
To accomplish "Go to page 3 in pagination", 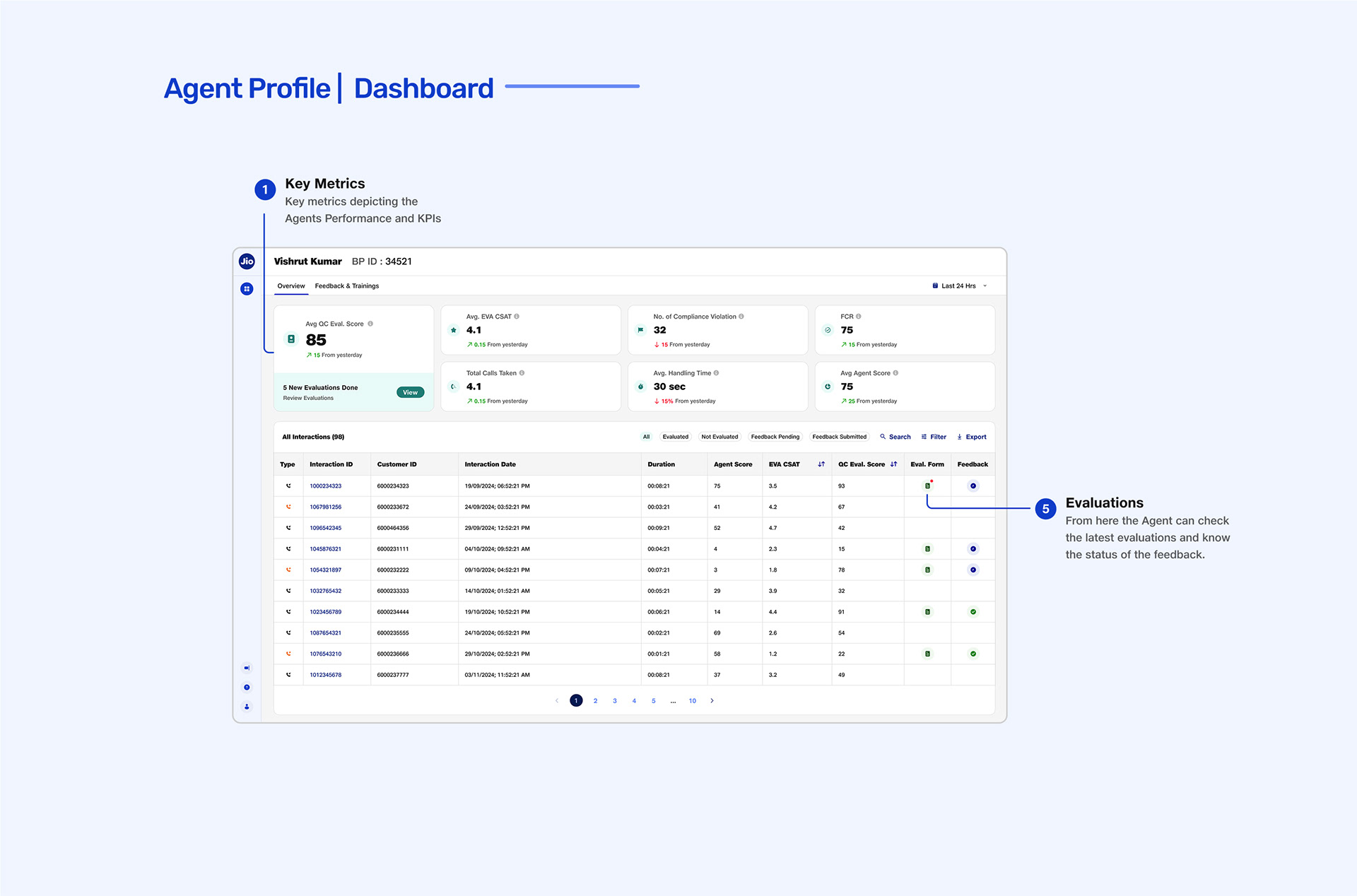I will point(615,701).
